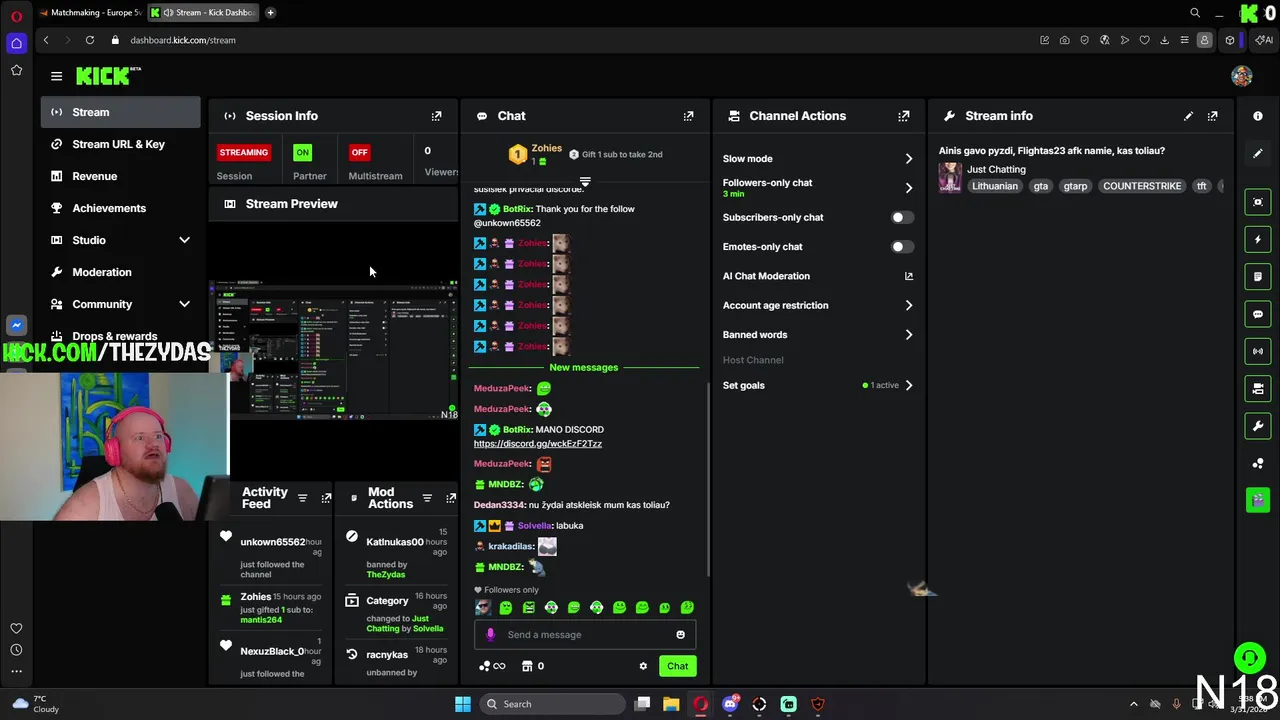Image resolution: width=1280 pixels, height=720 pixels.
Task: Click the broadcast signal icon in right sidebar
Action: (x=1258, y=351)
